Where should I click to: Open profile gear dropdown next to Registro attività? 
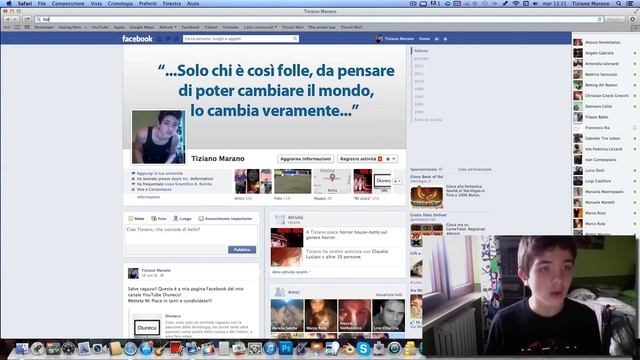point(391,159)
